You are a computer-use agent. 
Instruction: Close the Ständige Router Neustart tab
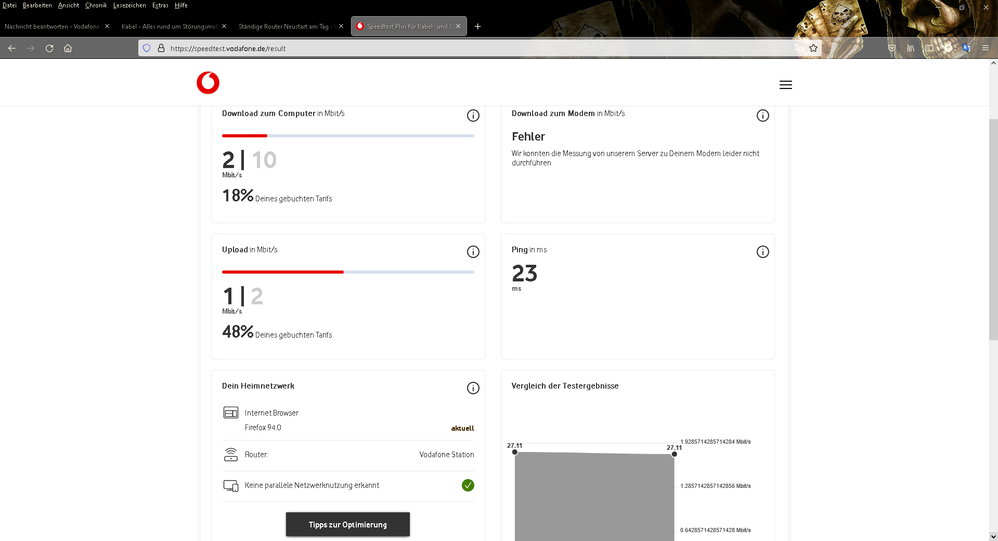[x=341, y=26]
